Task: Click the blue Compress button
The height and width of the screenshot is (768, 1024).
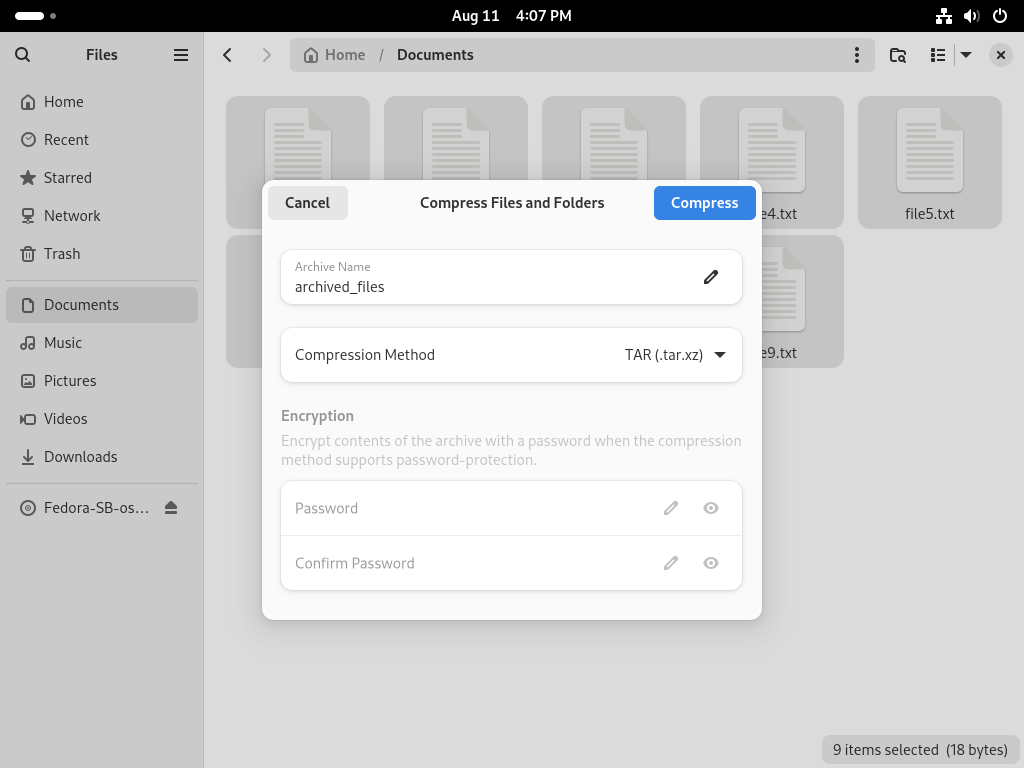Action: pyautogui.click(x=705, y=203)
